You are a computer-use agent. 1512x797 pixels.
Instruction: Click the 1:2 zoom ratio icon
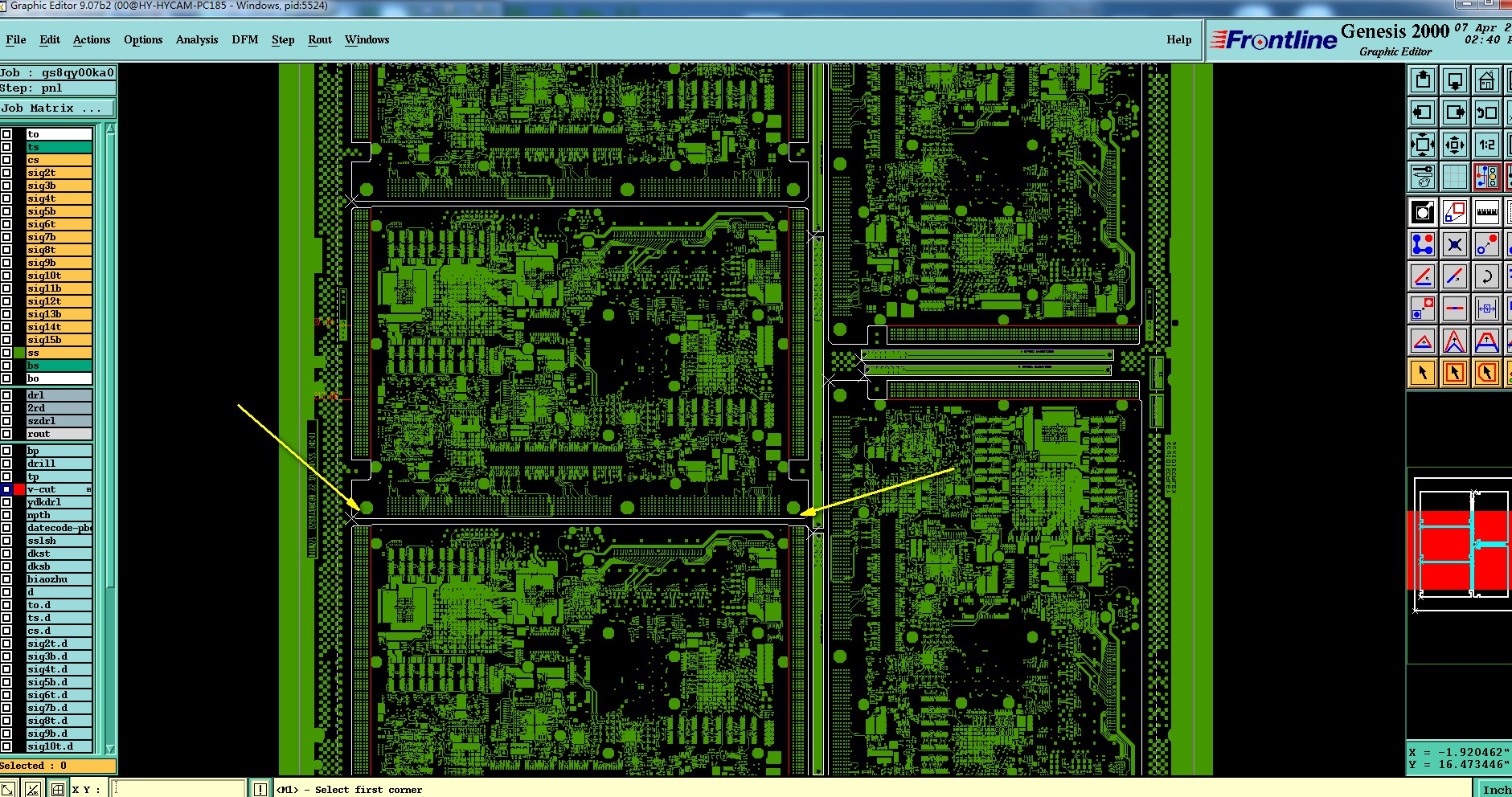1487,145
